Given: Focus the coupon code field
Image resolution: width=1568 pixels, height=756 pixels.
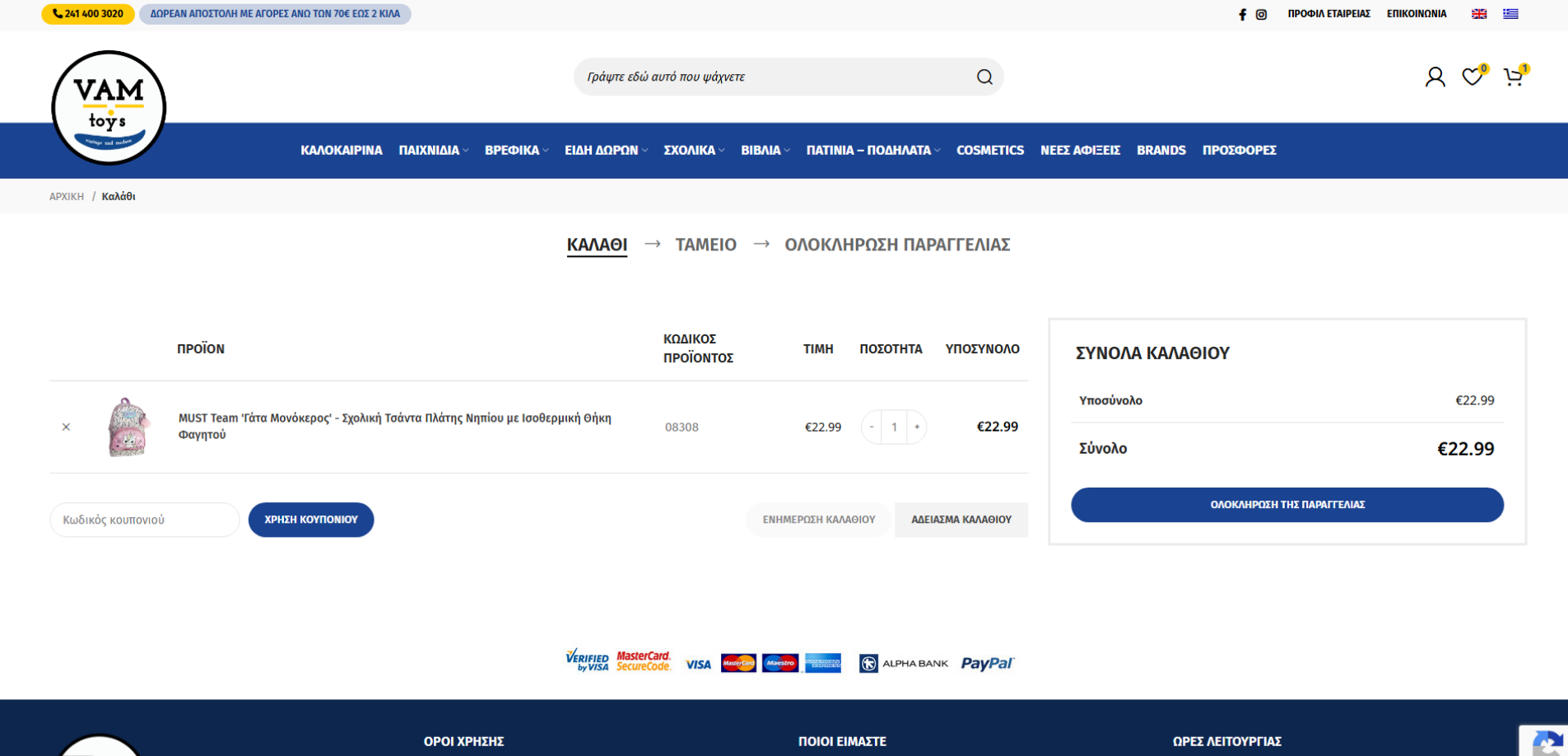Looking at the screenshot, I should (145, 520).
